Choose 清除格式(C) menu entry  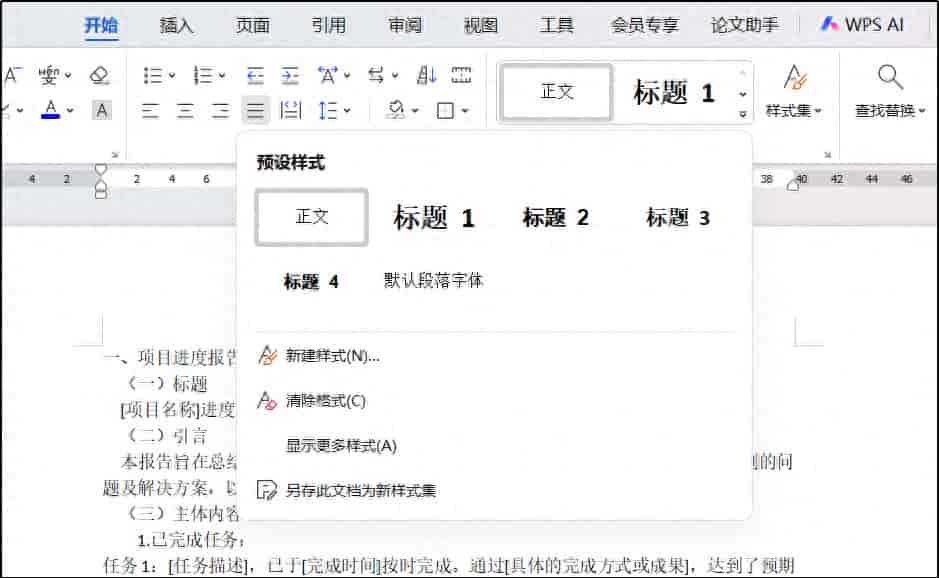[x=311, y=401]
